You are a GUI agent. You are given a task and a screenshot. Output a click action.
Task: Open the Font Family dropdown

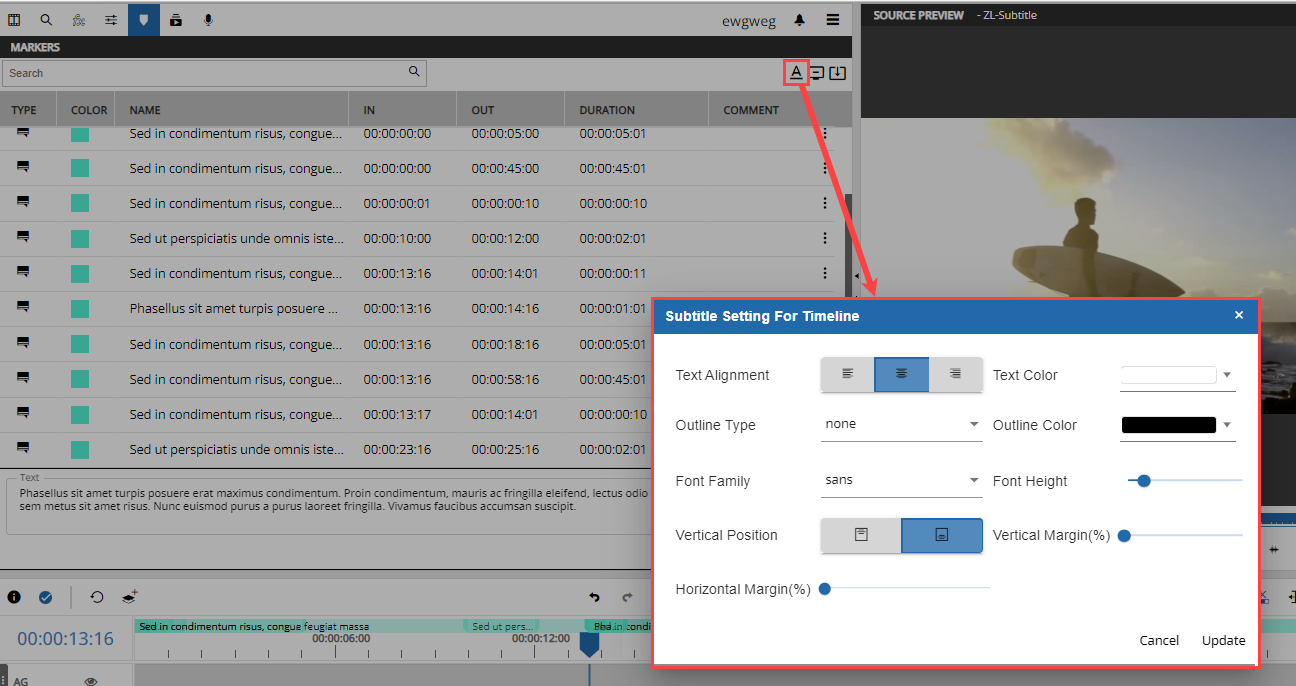pyautogui.click(x=900, y=481)
